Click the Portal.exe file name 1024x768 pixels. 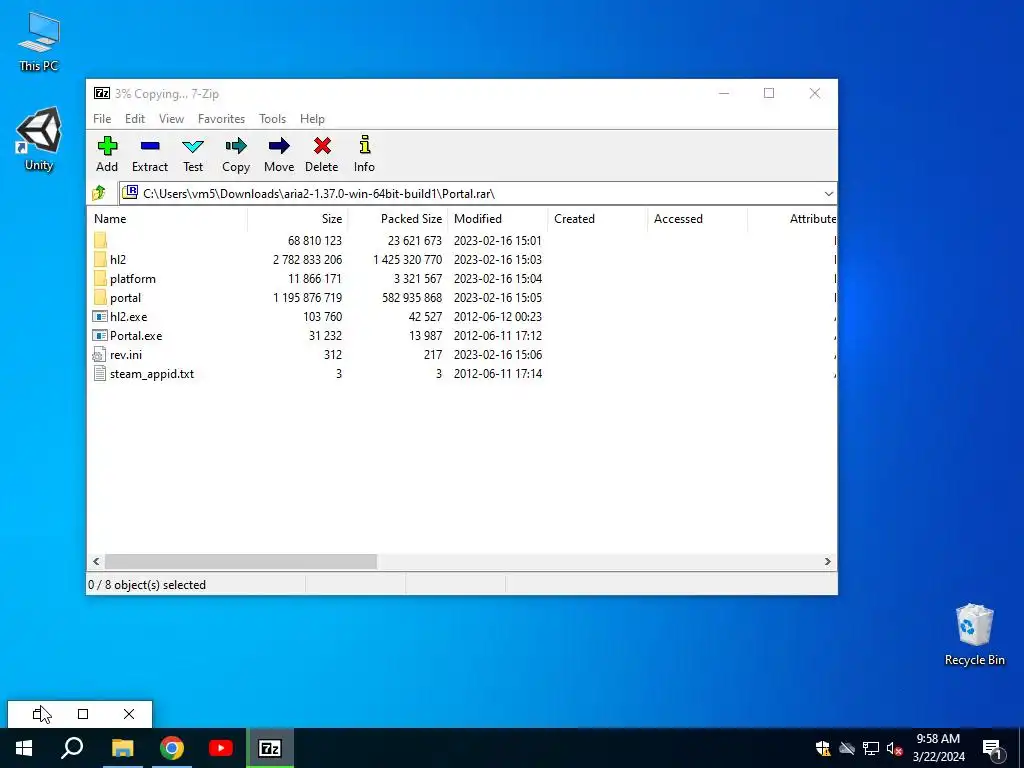[136, 336]
